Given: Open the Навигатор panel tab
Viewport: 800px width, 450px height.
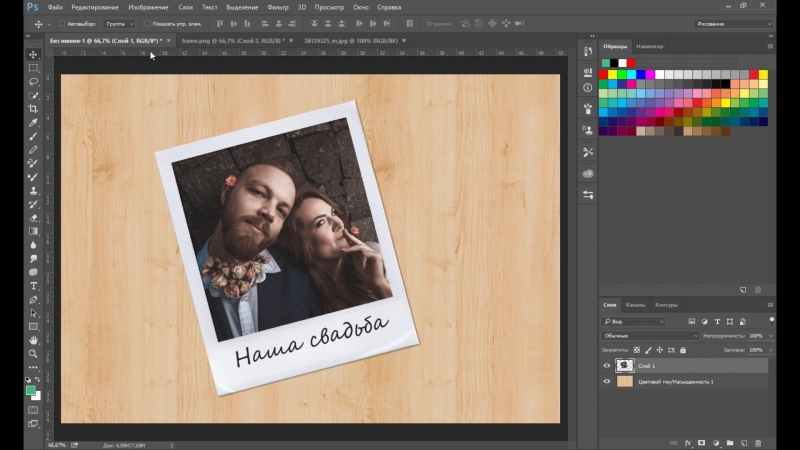Looking at the screenshot, I should (650, 46).
